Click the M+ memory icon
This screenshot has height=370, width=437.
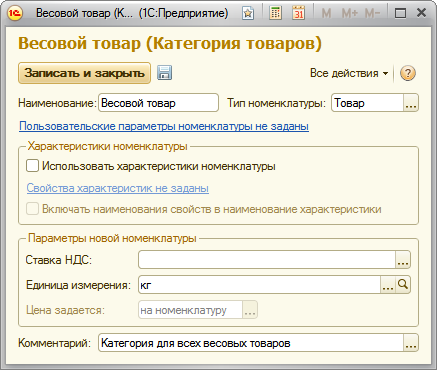click(x=350, y=13)
